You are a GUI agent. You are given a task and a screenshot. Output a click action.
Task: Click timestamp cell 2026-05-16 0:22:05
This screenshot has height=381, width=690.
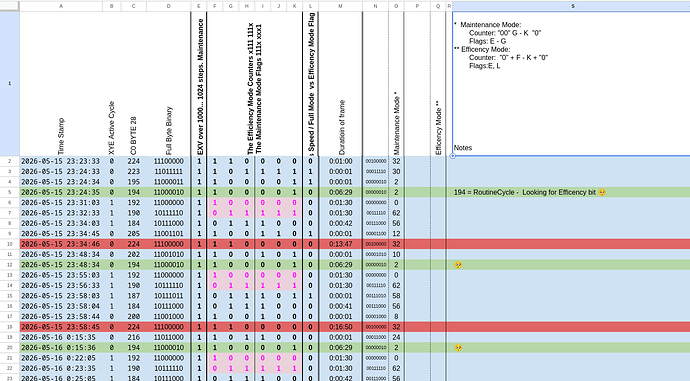61,358
